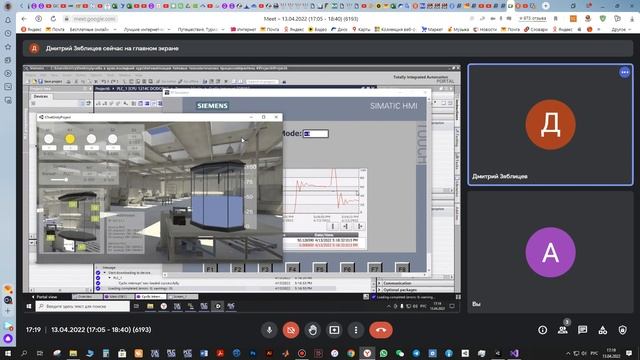The width and height of the screenshot is (640, 360).
Task: Adjust the slider in the Unity project window
Action: [x=60, y=180]
